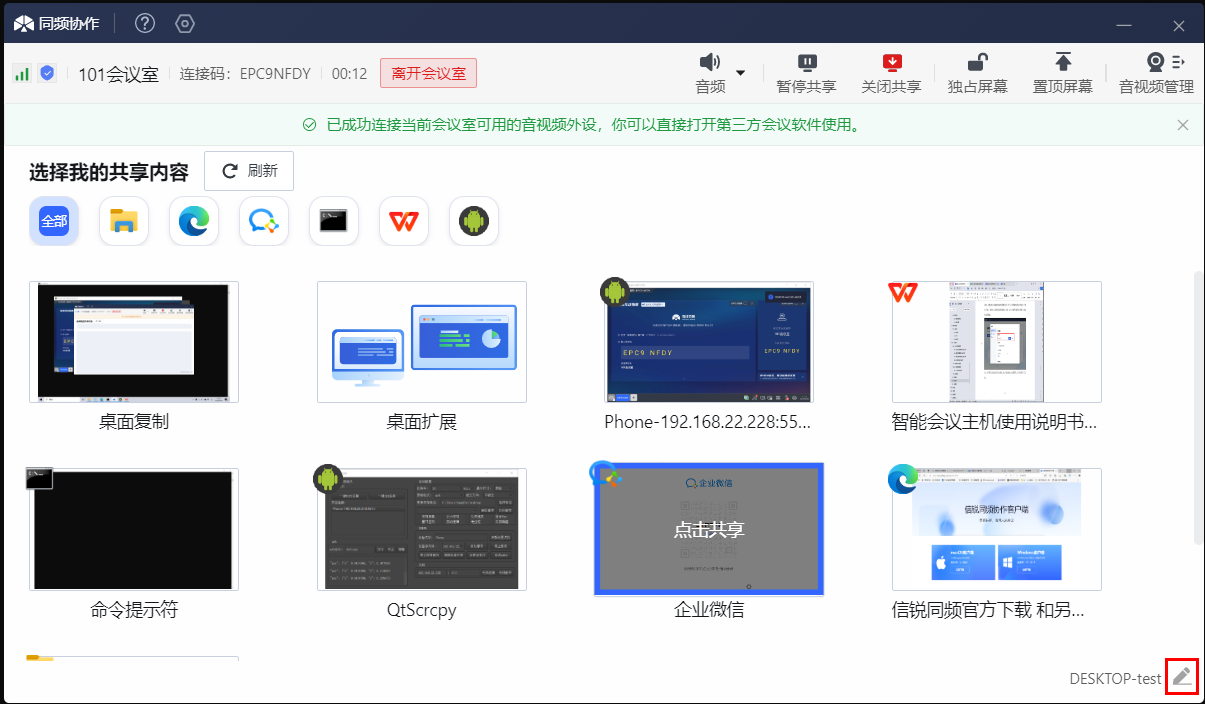Image resolution: width=1205 pixels, height=704 pixels.
Task: Filter by 企业微信 chat icon
Action: [x=264, y=221]
